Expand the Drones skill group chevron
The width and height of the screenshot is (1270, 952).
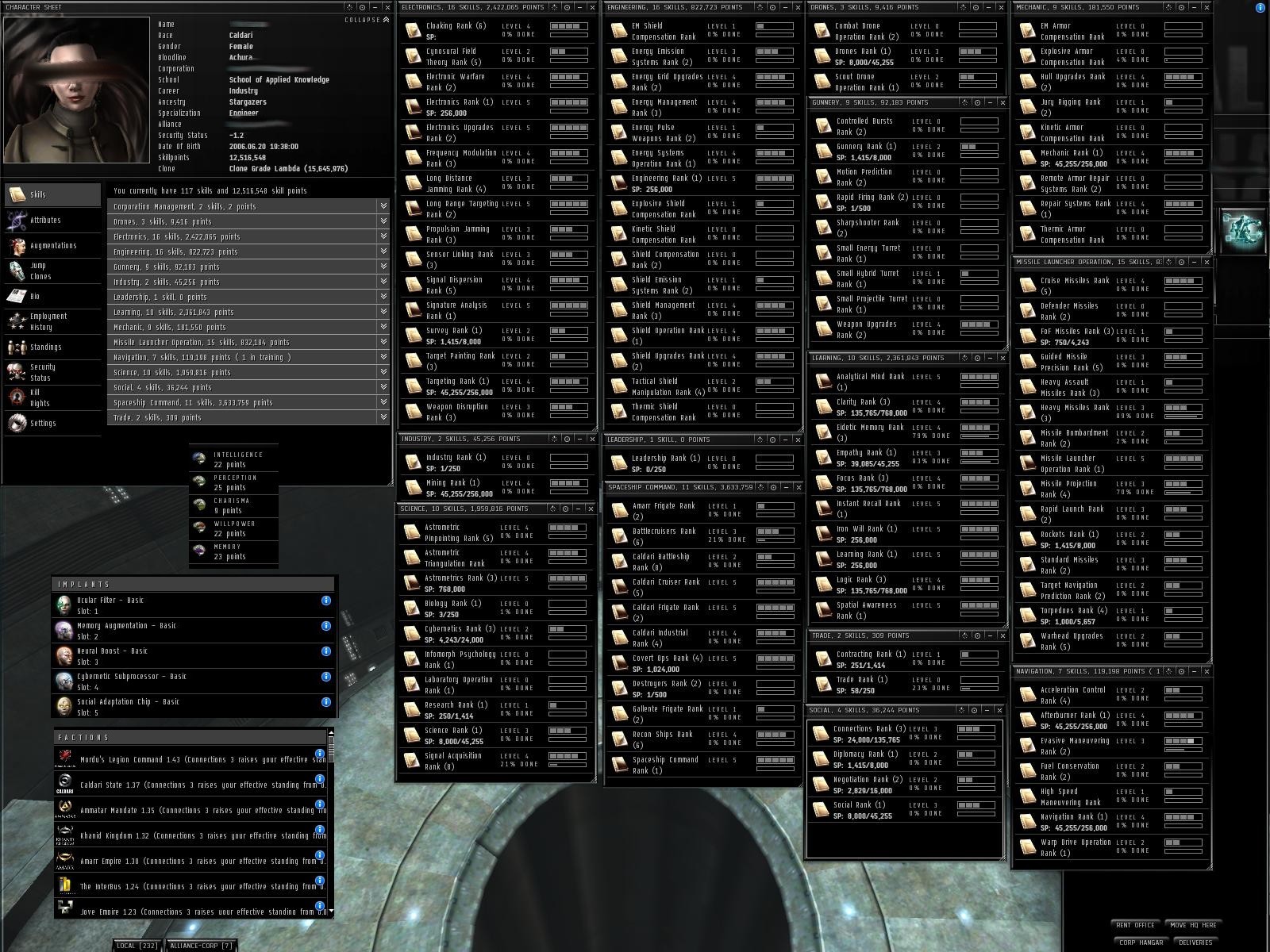(x=384, y=221)
